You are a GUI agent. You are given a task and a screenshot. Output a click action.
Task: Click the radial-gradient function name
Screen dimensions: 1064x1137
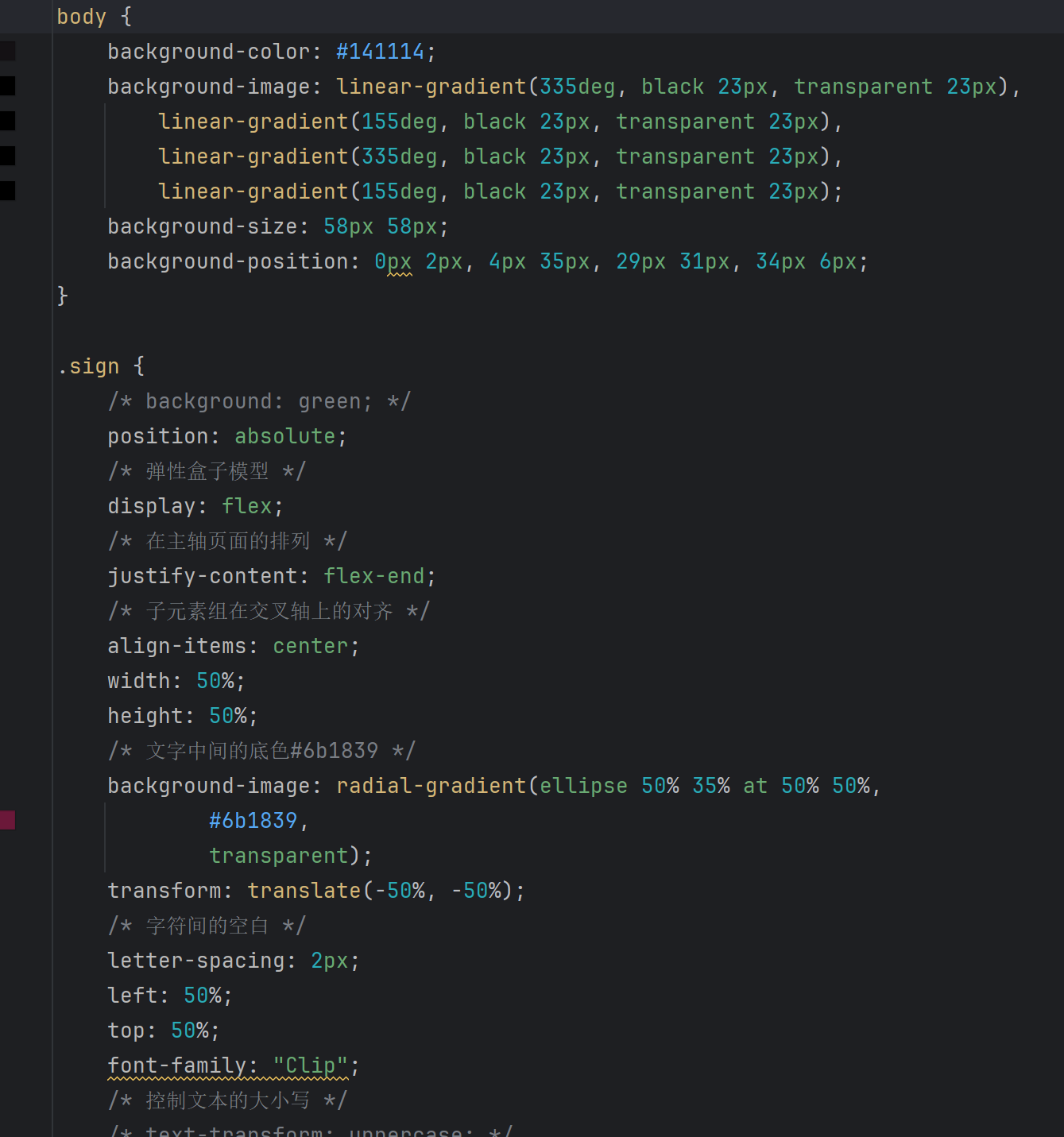431,786
